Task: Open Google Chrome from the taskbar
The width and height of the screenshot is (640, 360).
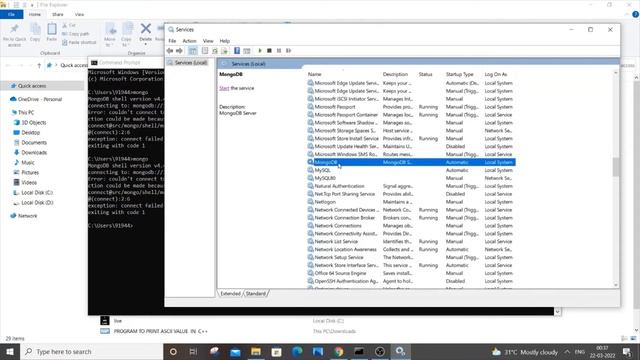Action: 339,351
